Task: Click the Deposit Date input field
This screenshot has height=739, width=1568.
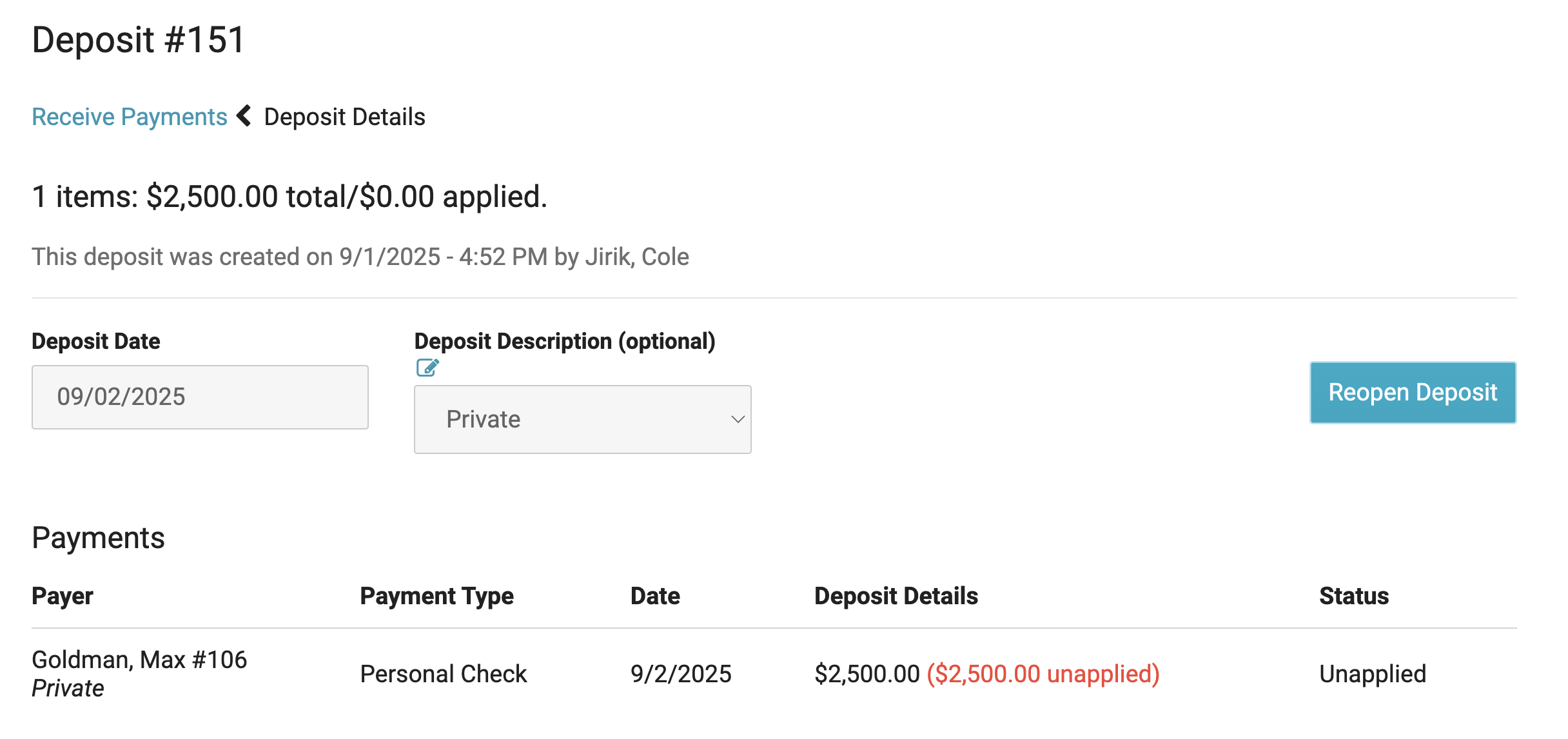Action: point(200,397)
